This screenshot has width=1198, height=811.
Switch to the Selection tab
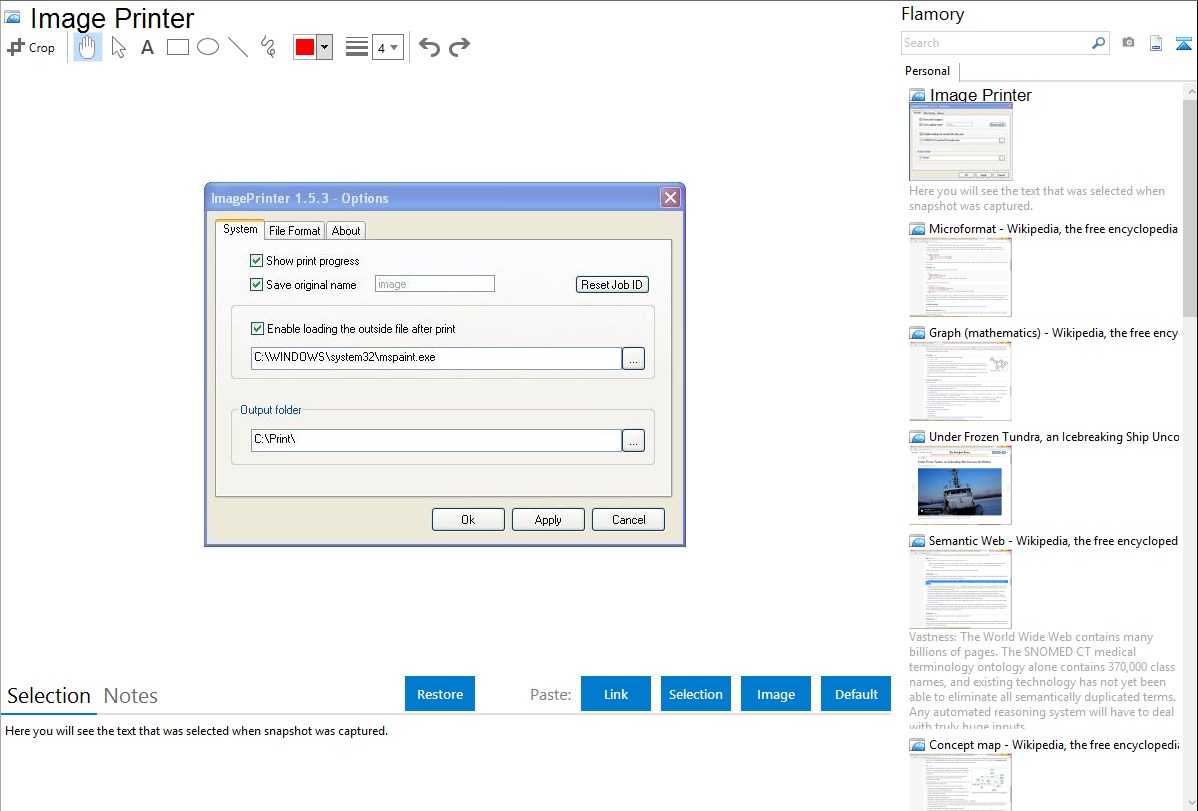click(49, 696)
